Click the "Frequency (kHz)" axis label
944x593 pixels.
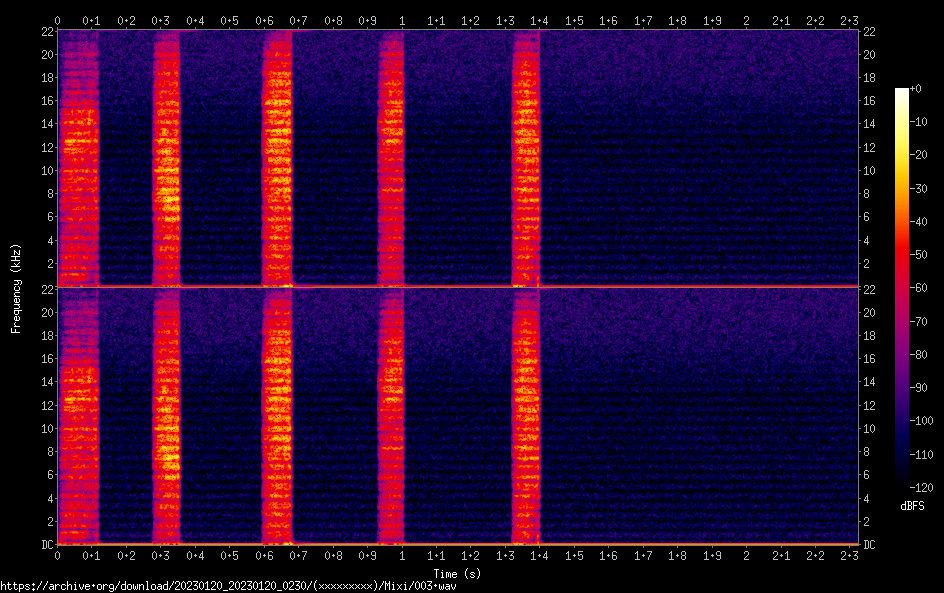pyautogui.click(x=16, y=287)
